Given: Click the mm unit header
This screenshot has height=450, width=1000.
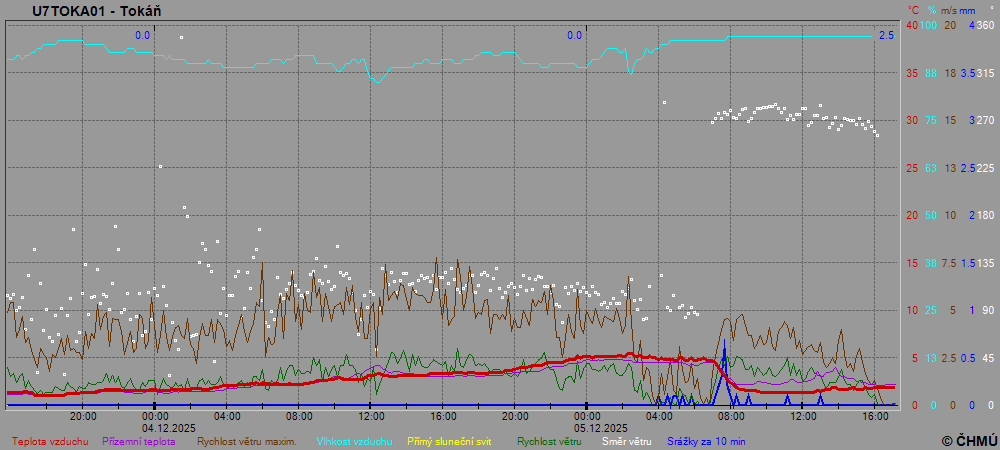Looking at the screenshot, I should tap(967, 11).
